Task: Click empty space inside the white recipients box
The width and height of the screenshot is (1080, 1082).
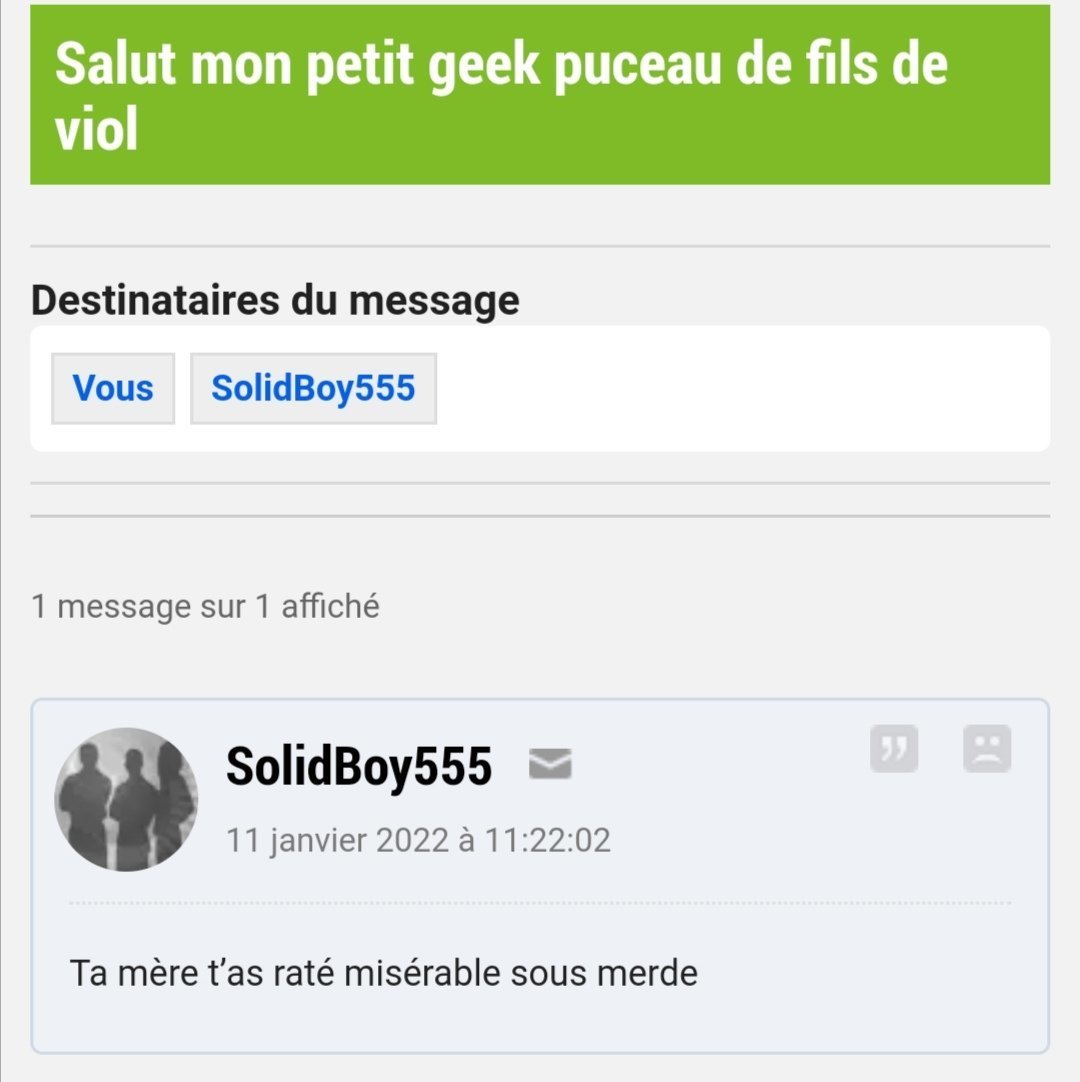Action: 742,388
